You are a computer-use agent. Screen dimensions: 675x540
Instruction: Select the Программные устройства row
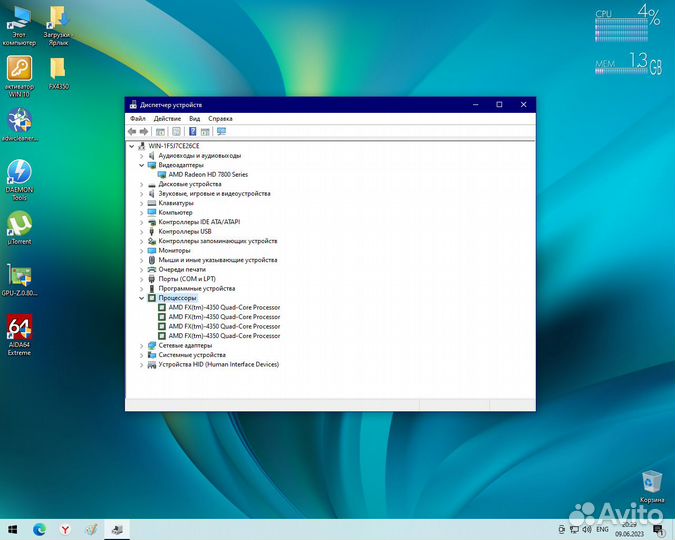[197, 288]
